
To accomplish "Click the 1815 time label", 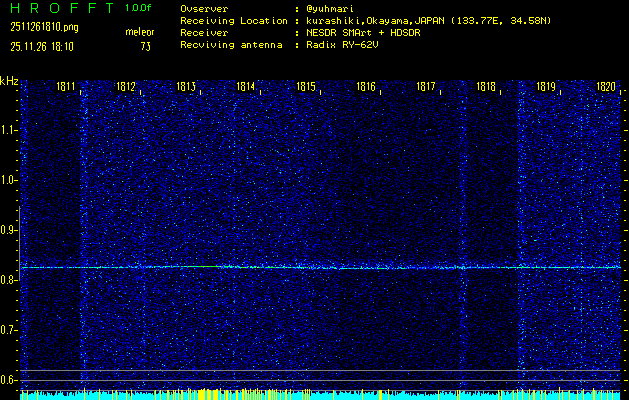I will coord(307,87).
